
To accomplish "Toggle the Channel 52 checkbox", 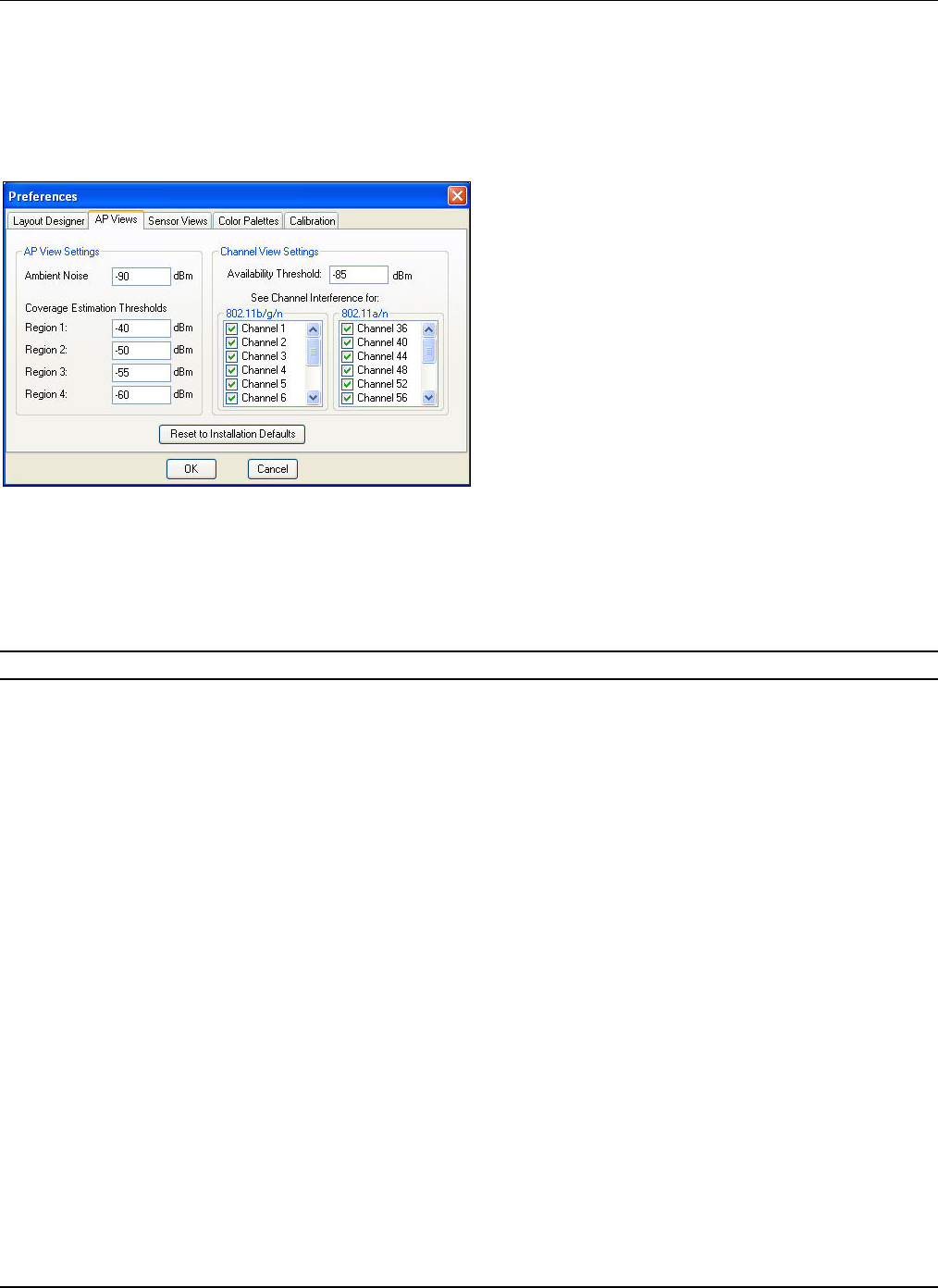I will coord(348,384).
